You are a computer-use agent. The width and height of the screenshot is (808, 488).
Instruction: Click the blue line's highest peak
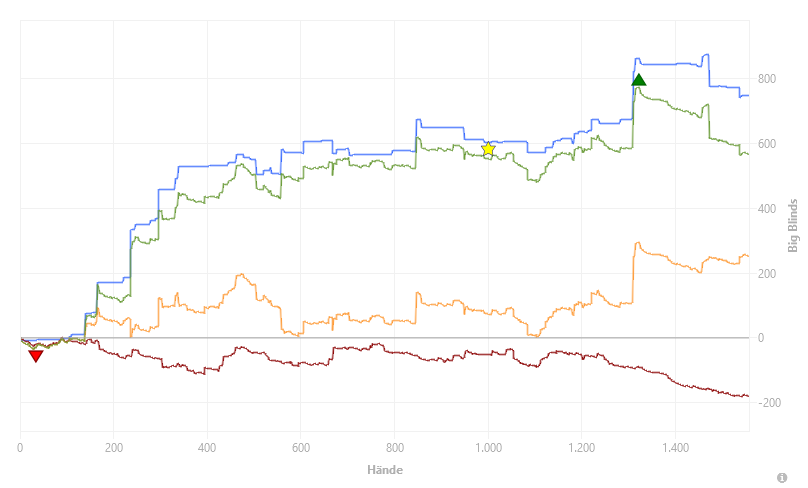[x=706, y=55]
